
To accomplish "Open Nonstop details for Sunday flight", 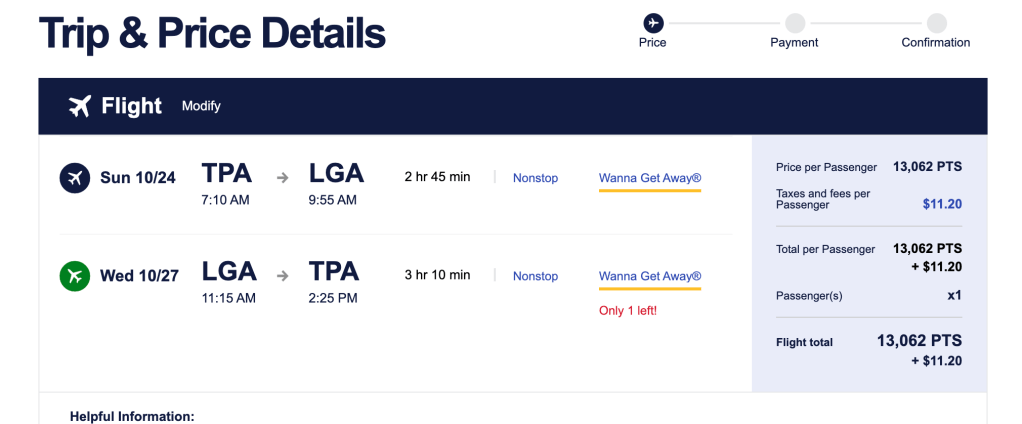I will [x=535, y=178].
